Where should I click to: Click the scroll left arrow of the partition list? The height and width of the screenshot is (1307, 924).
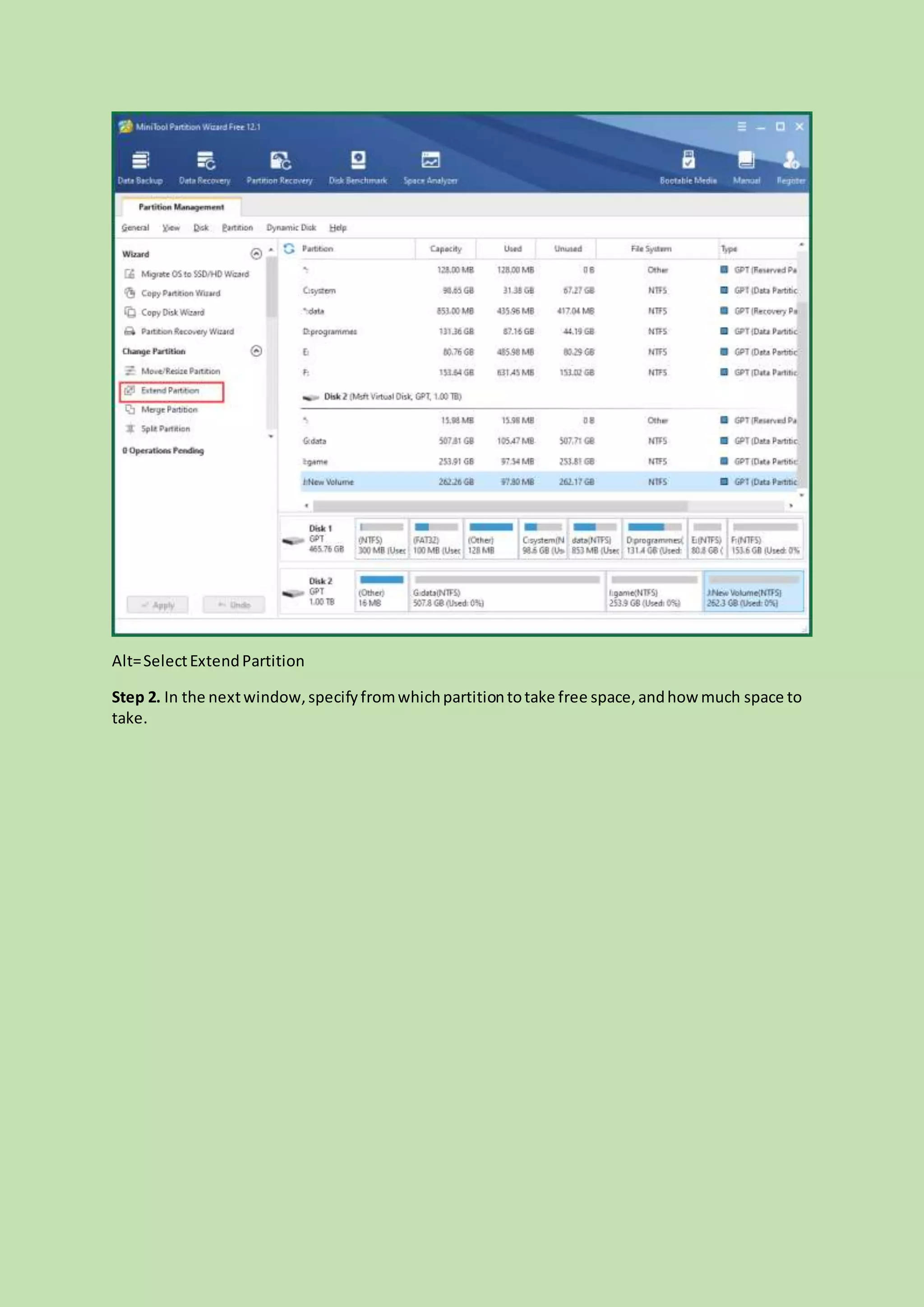(307, 505)
